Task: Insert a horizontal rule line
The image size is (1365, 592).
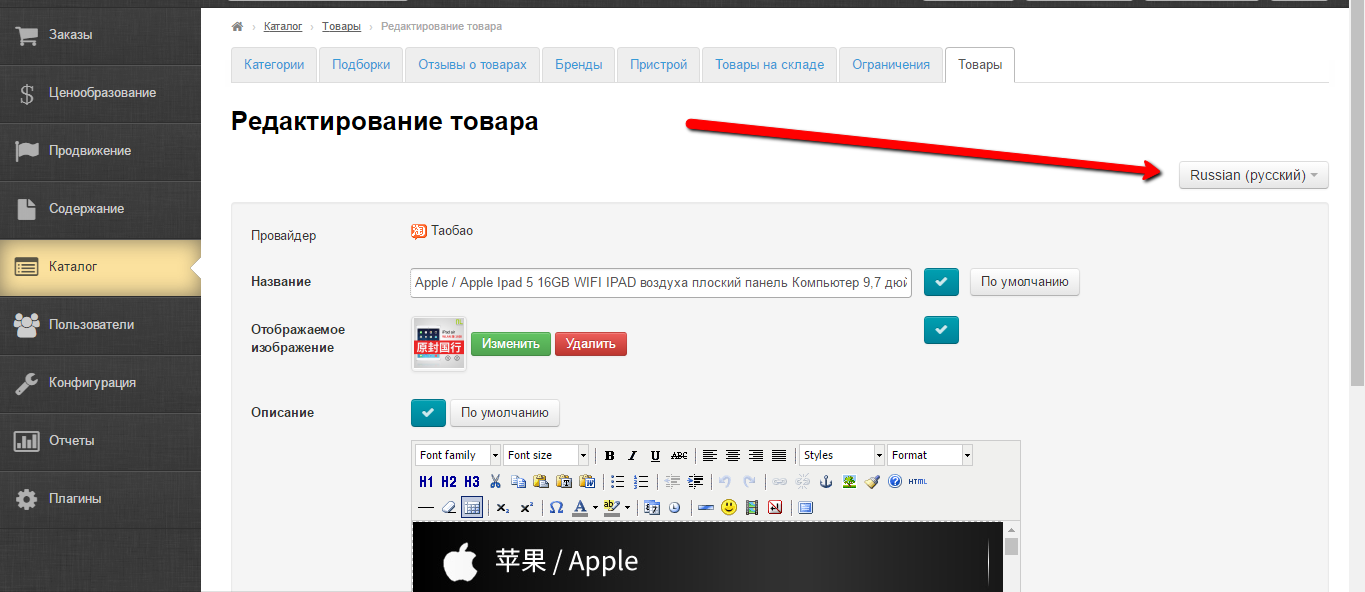Action: tap(426, 507)
